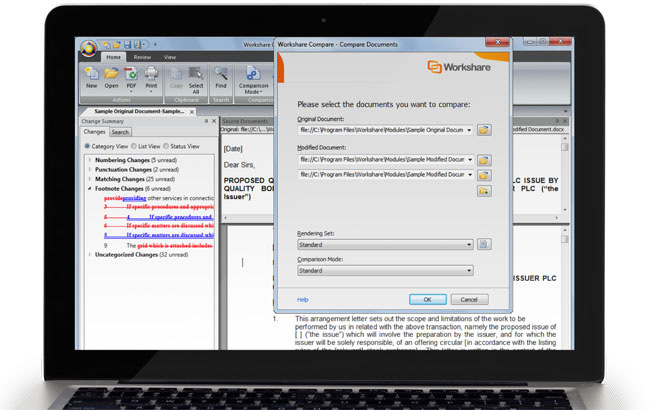Switch to the Review ribbon tab

142,57
